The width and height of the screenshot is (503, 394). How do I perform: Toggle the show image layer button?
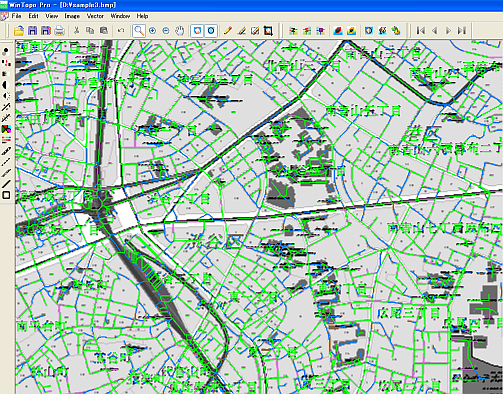pos(197,31)
